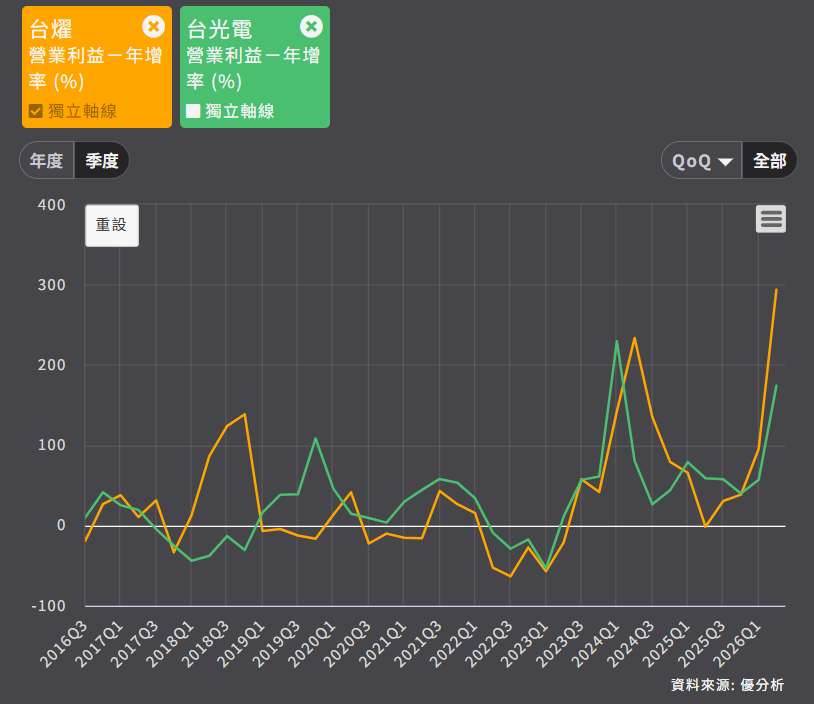Click the 2017Q1 x-axis label
This screenshot has height=704, width=814.
tap(99, 643)
